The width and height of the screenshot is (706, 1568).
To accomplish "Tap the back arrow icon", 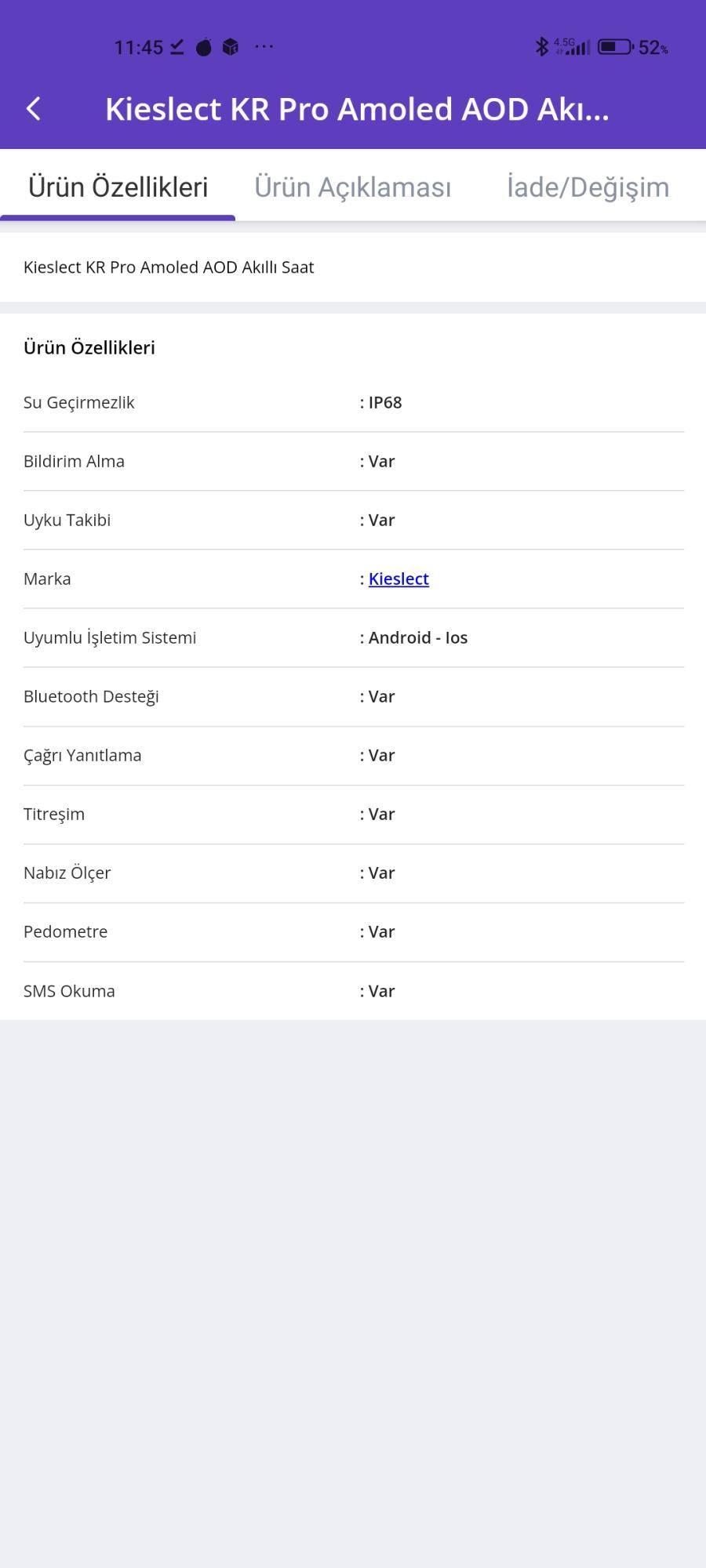I will pos(34,109).
